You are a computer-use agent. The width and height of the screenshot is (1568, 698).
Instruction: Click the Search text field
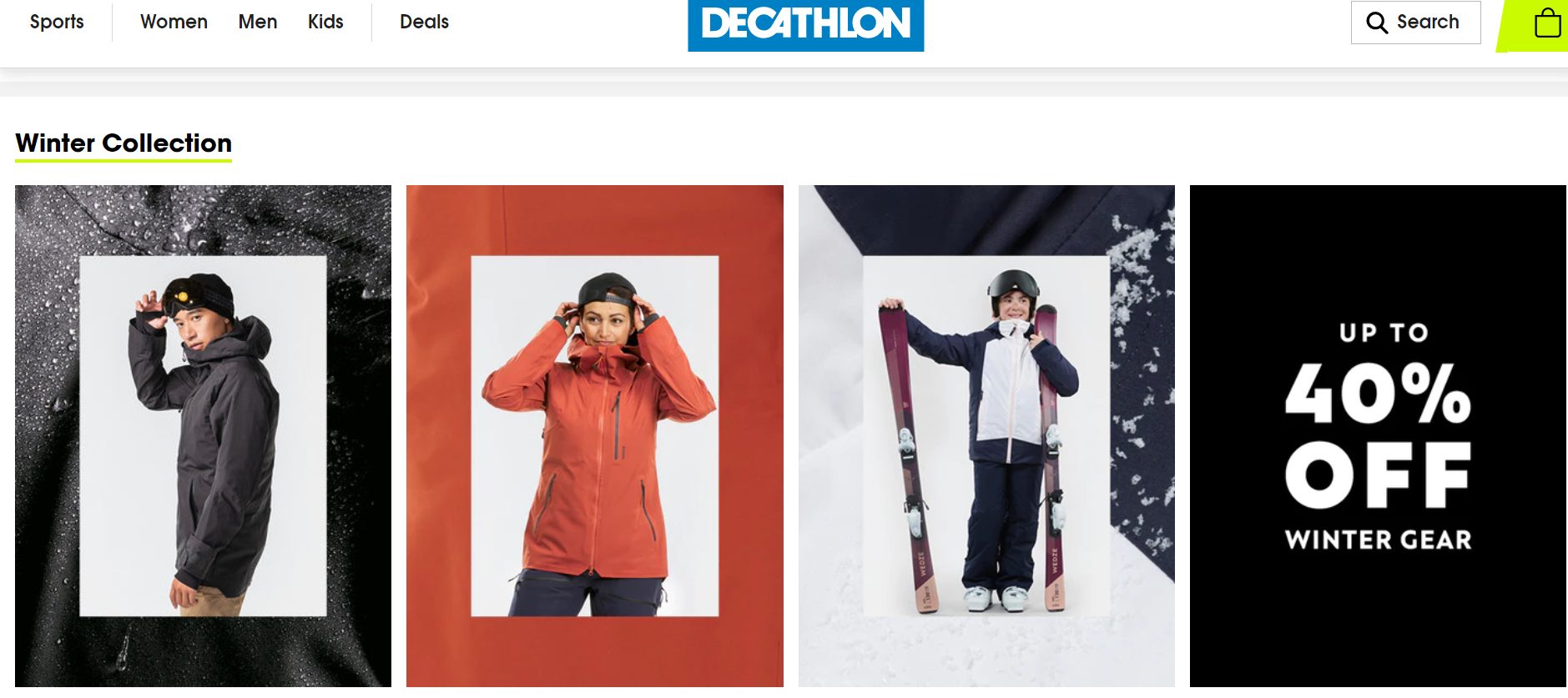[x=1415, y=23]
